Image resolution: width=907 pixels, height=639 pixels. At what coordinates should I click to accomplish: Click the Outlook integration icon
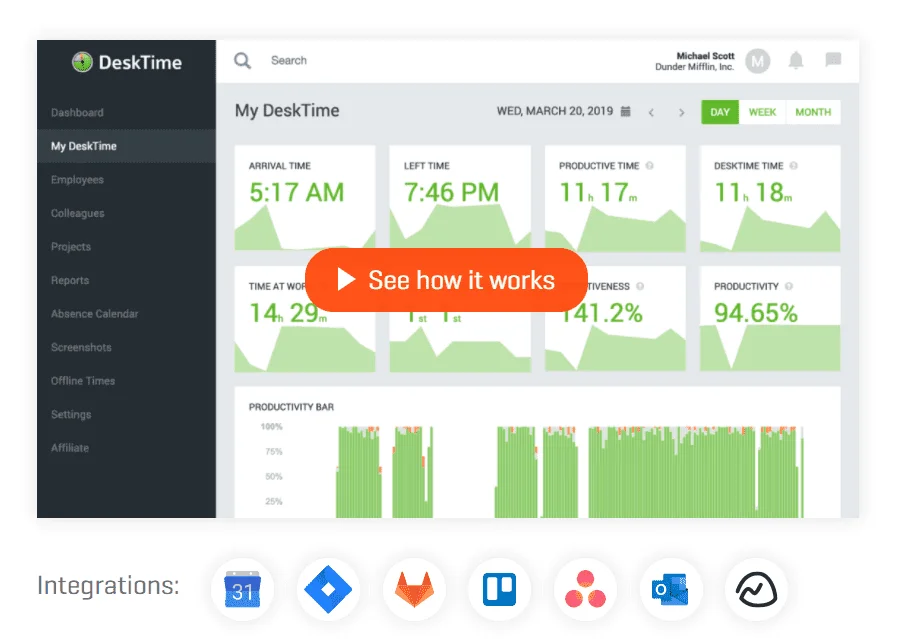671,590
